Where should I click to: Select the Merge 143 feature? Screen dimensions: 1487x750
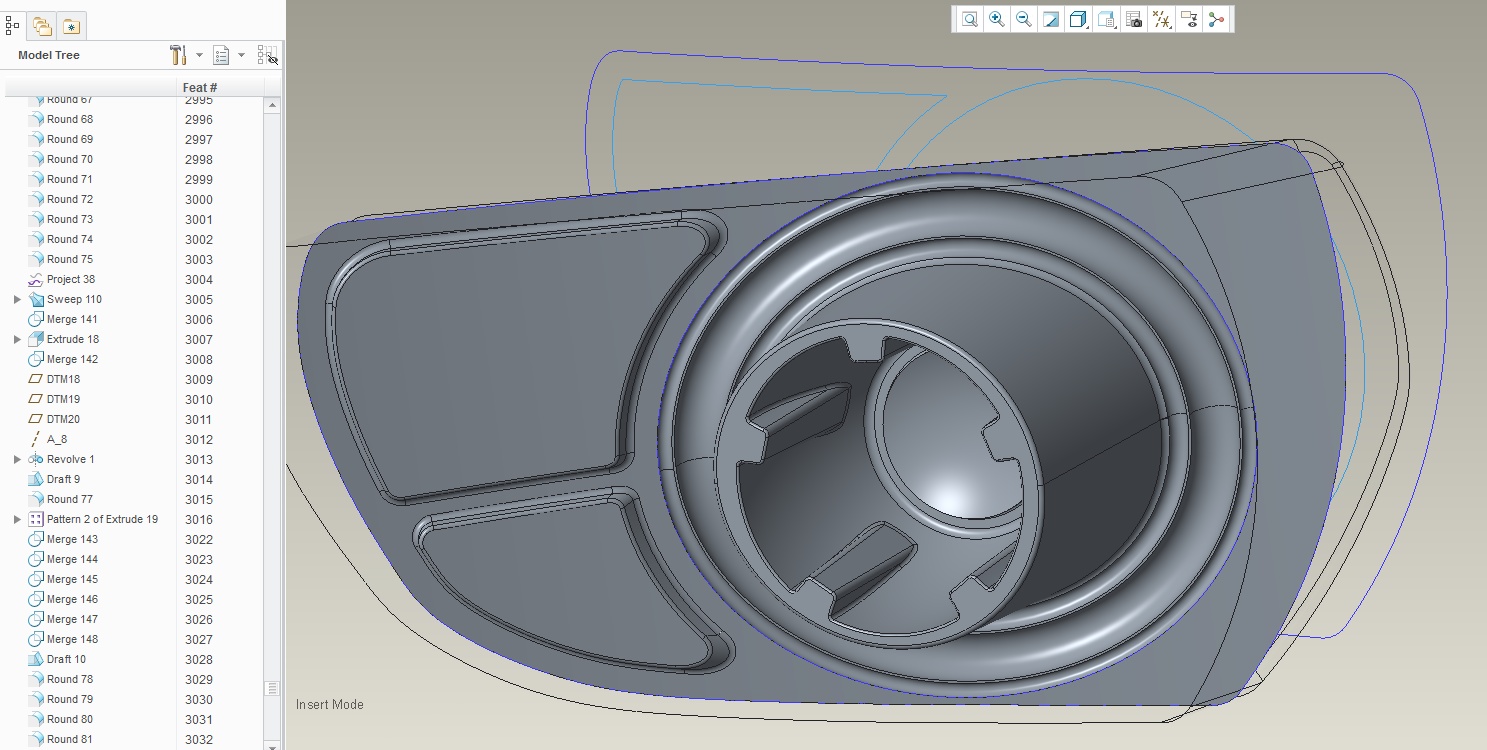tap(72, 539)
